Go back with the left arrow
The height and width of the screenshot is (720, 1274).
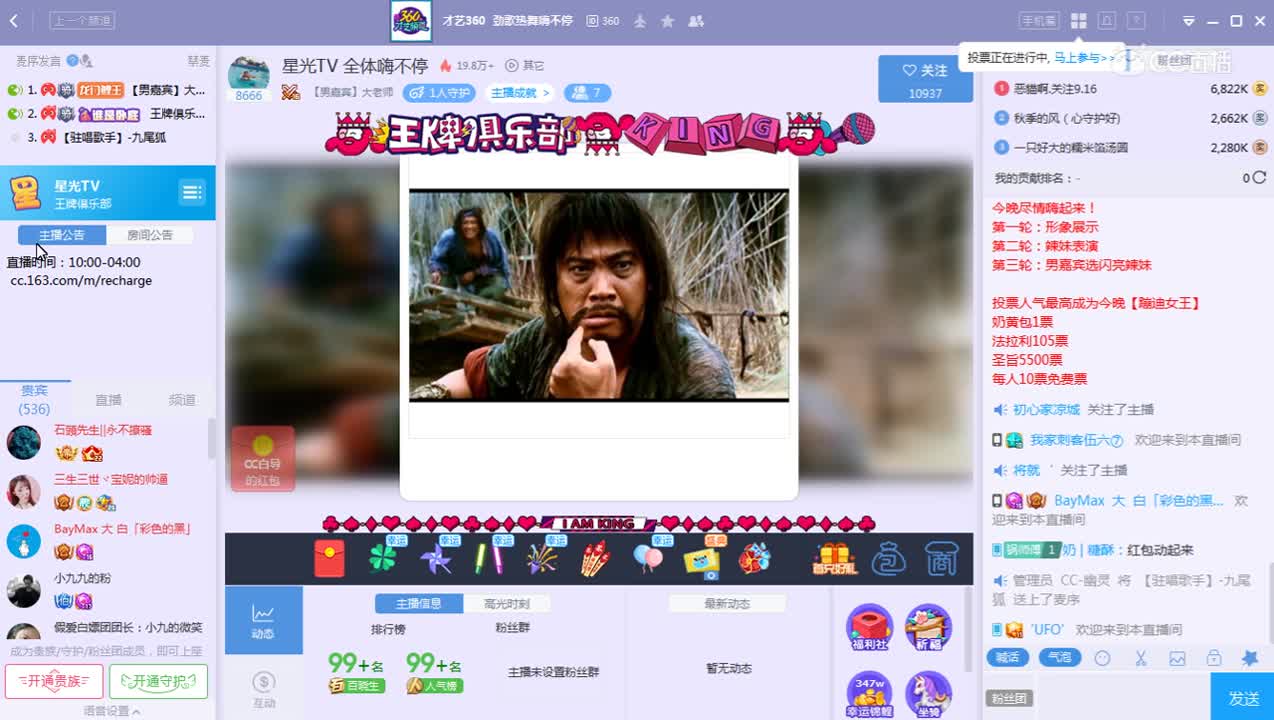[x=13, y=21]
